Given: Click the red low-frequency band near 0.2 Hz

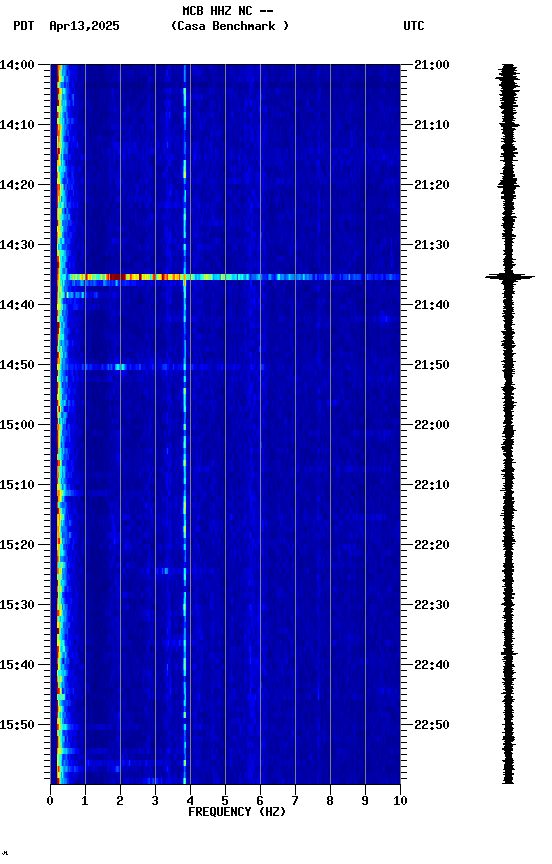Looking at the screenshot, I should (x=58, y=424).
